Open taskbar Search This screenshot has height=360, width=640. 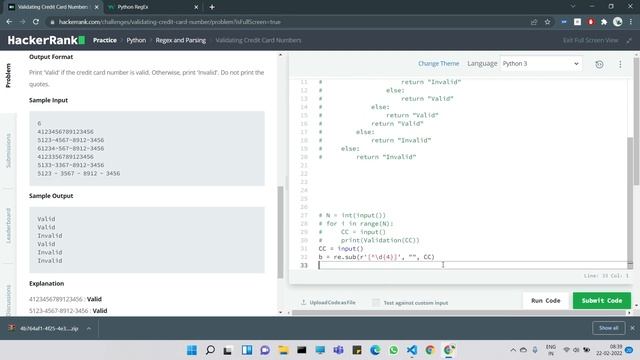[210, 350]
